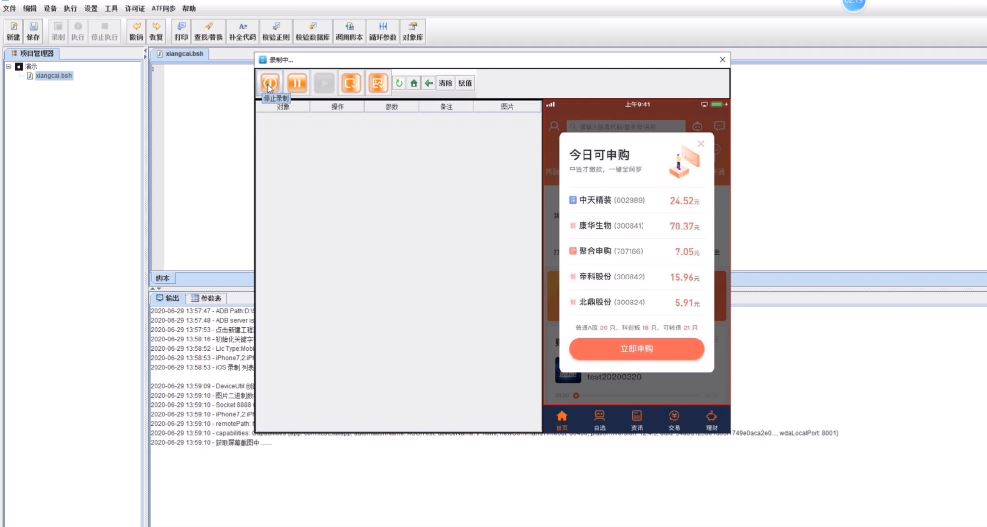The width and height of the screenshot is (987, 527).
Task: Tap the 资讯 icon in phone bottom bar
Action: click(637, 420)
